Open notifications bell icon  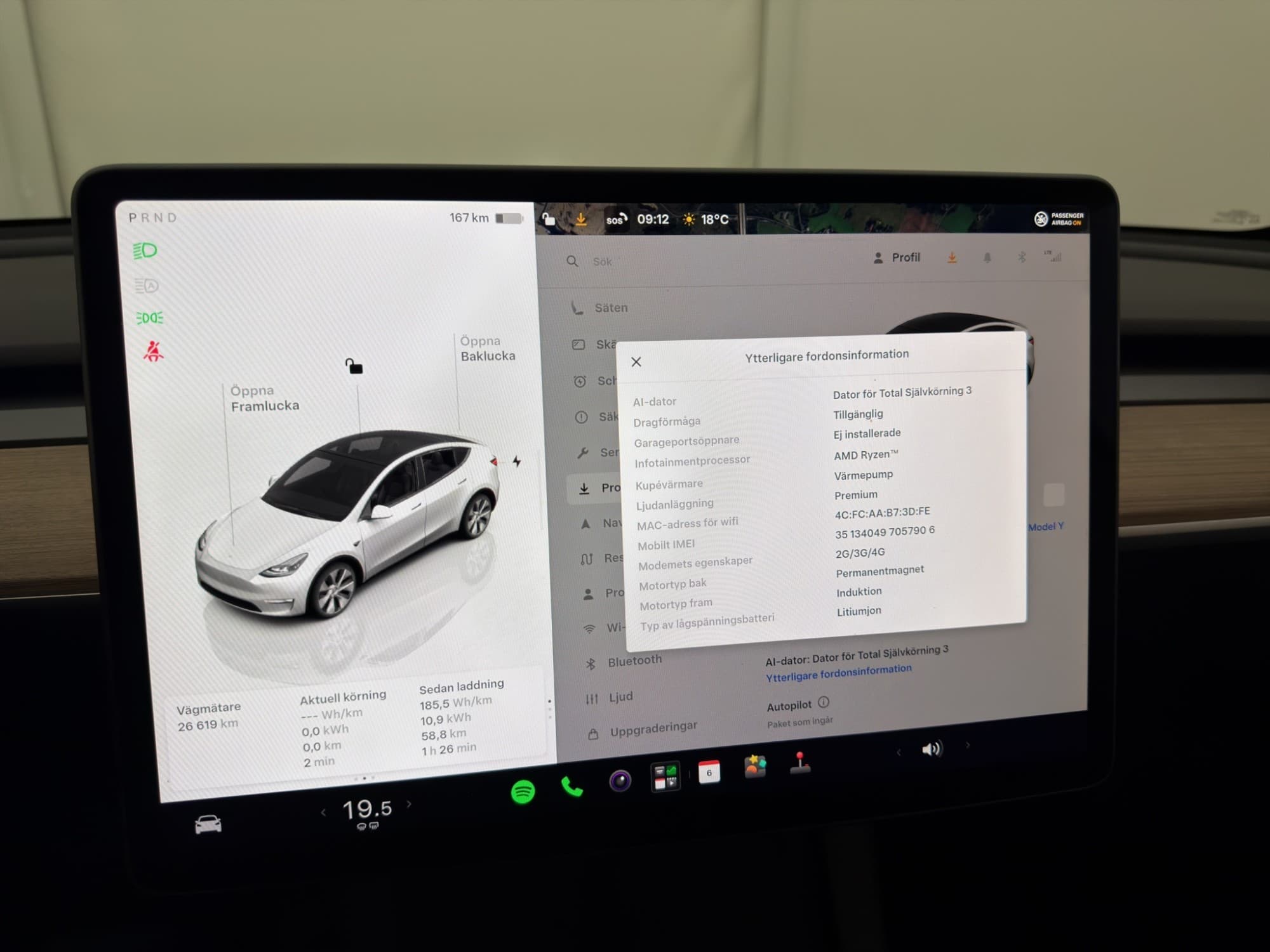[987, 257]
